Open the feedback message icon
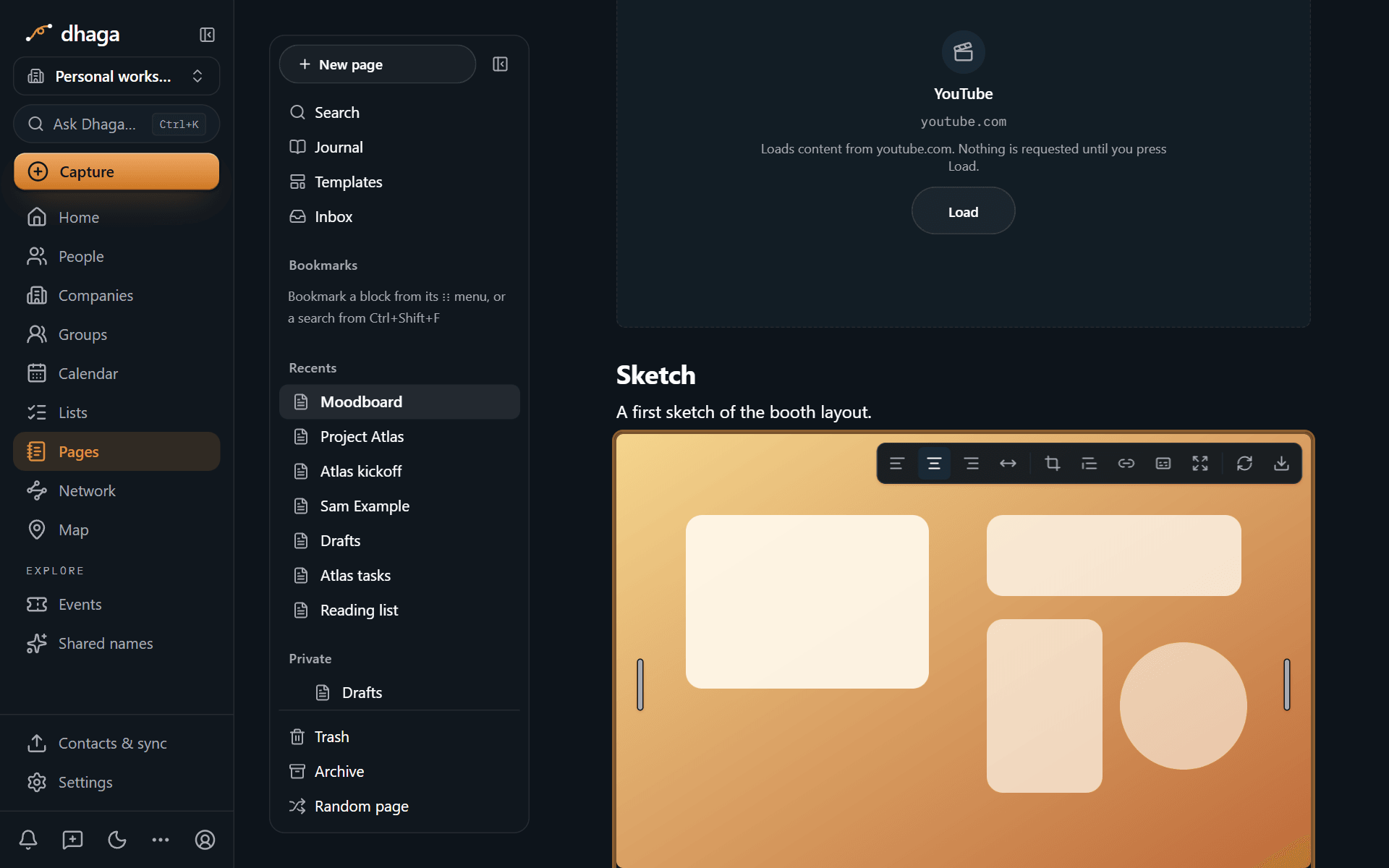The height and width of the screenshot is (868, 1389). pyautogui.click(x=72, y=840)
